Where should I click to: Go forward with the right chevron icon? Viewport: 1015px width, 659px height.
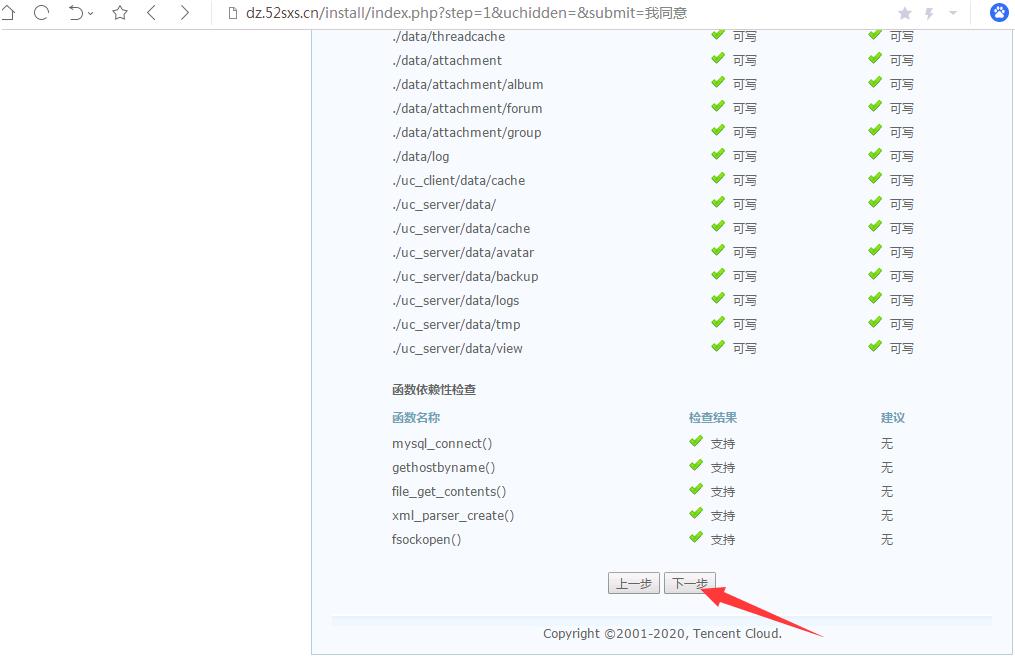(184, 12)
